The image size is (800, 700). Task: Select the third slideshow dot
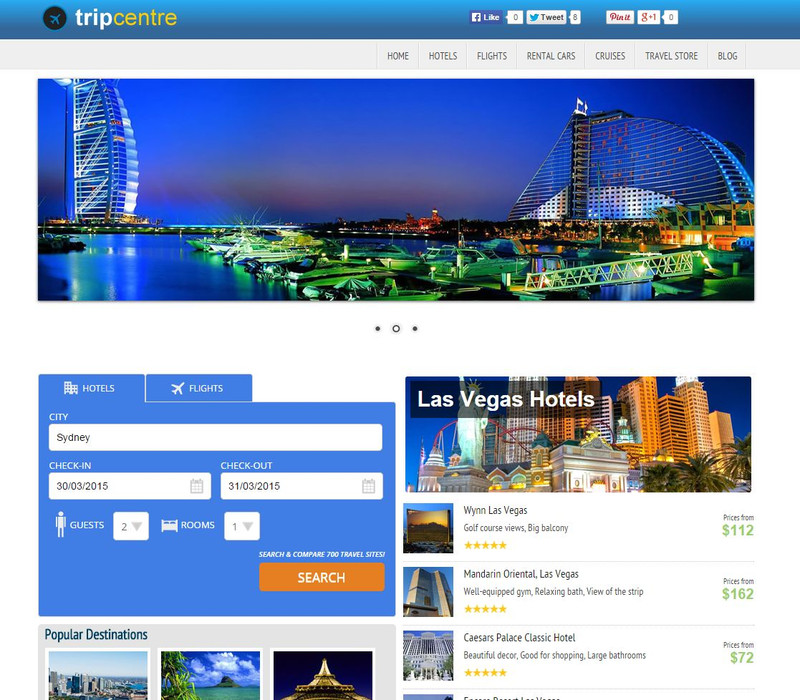pos(415,329)
